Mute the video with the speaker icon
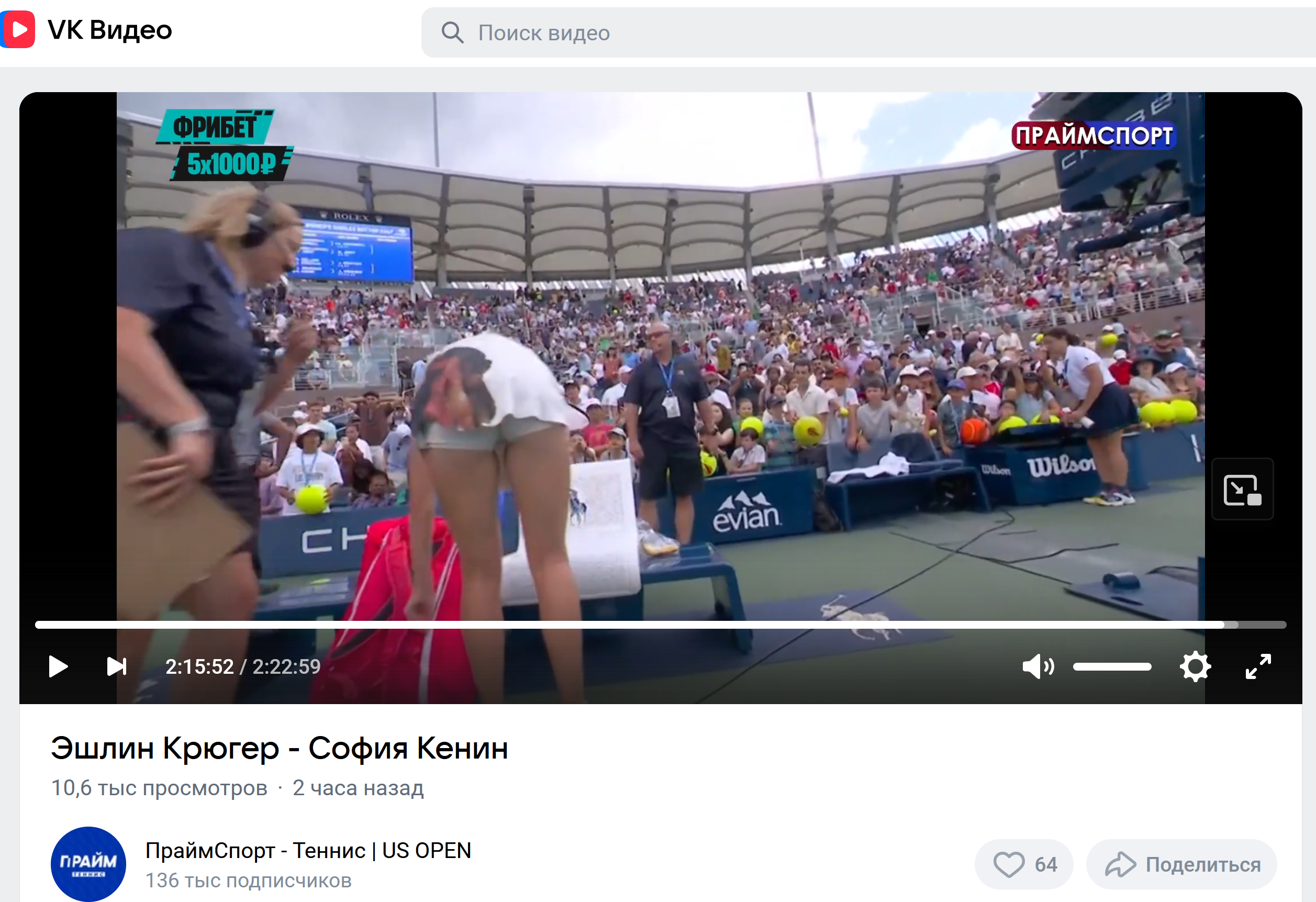 coord(1038,666)
